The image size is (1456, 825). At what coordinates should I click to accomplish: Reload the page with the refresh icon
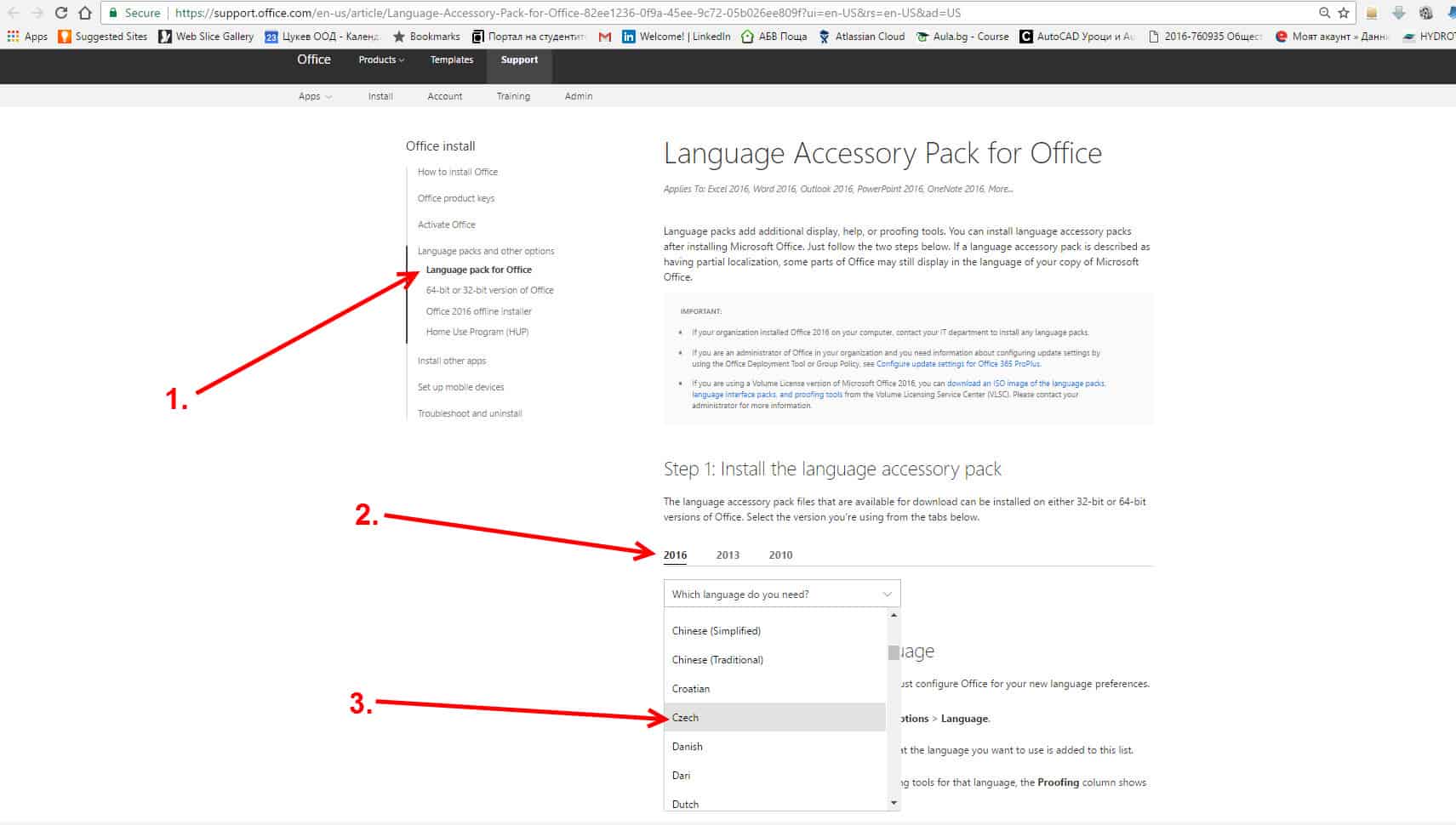(x=61, y=13)
